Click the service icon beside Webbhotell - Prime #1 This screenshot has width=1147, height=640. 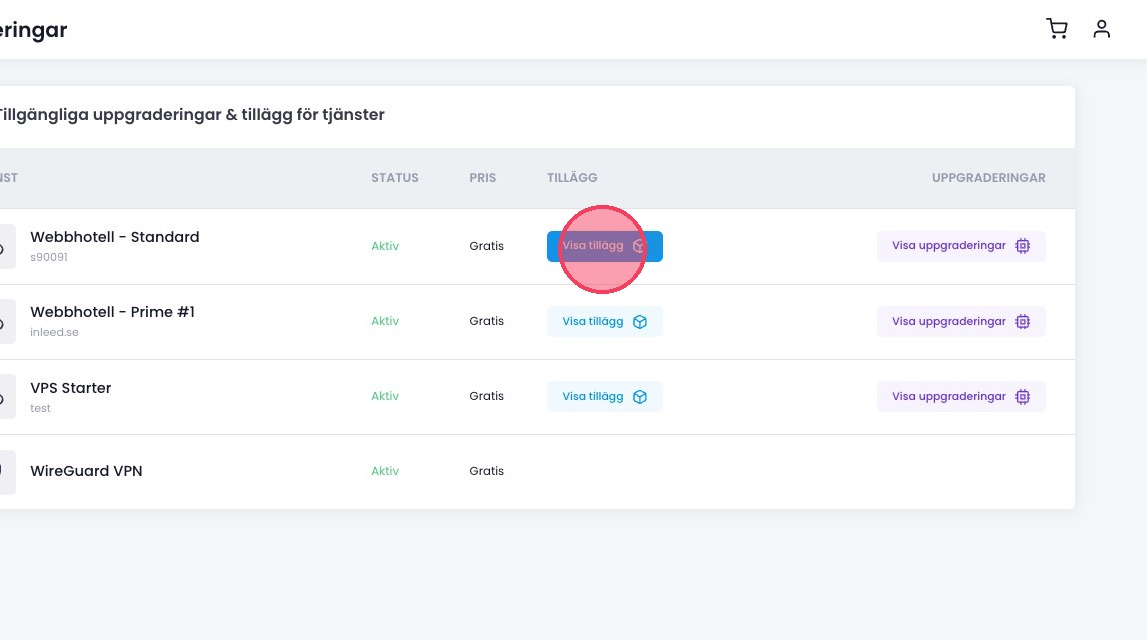point(5,321)
